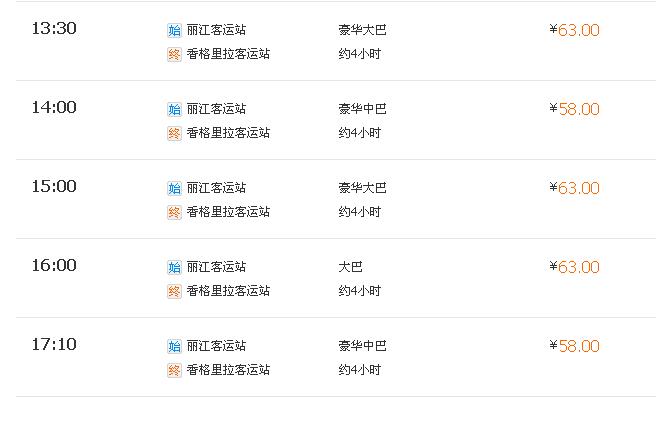The height and width of the screenshot is (425, 656).
Task: Click the ¥58.00 price on 17:10 bus
Action: point(574,346)
